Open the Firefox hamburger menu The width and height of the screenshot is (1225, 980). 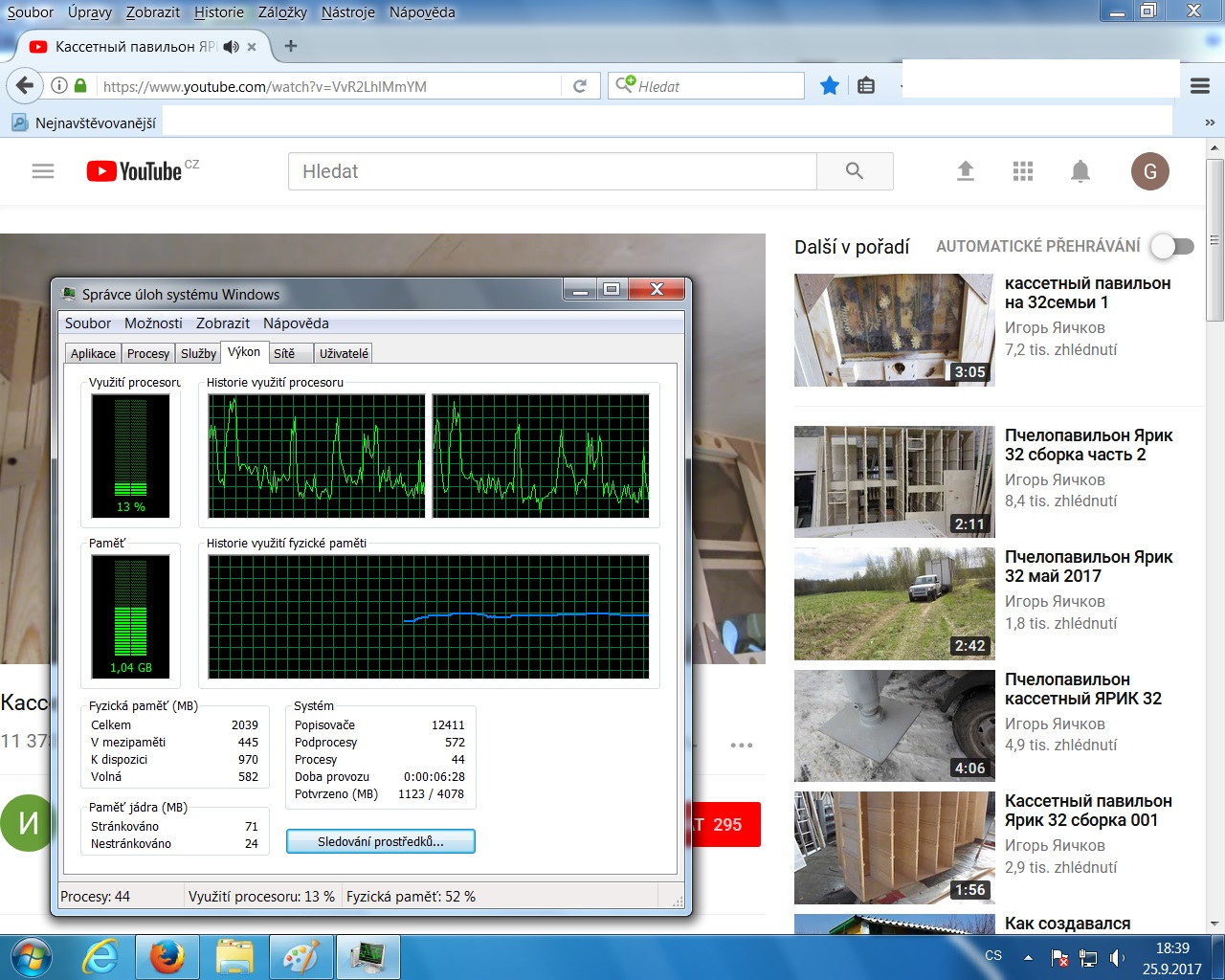(1200, 86)
